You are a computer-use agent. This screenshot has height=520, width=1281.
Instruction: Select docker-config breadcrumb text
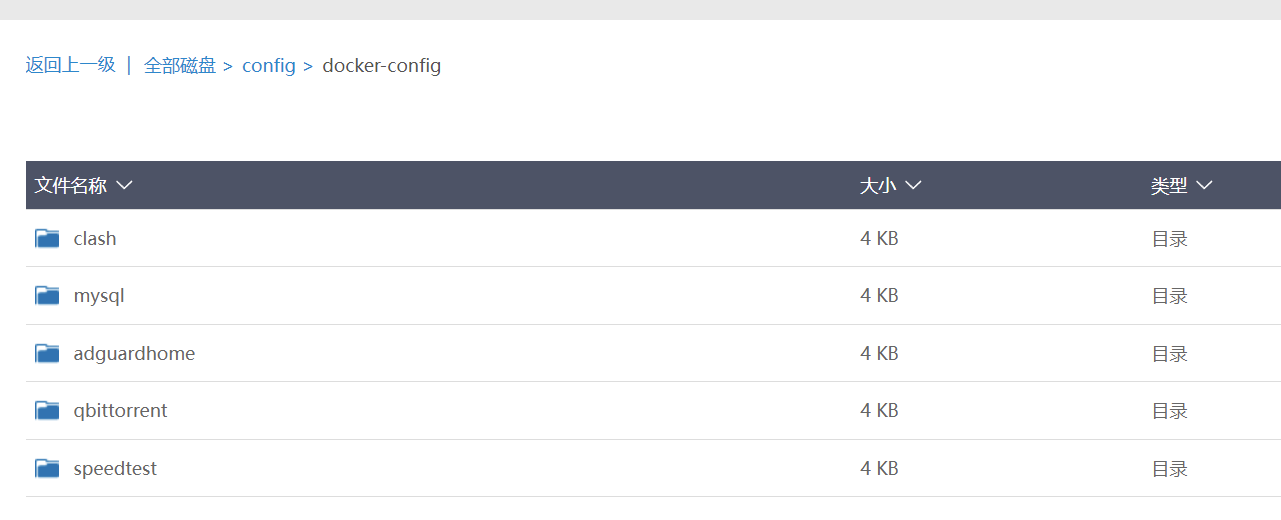point(381,66)
